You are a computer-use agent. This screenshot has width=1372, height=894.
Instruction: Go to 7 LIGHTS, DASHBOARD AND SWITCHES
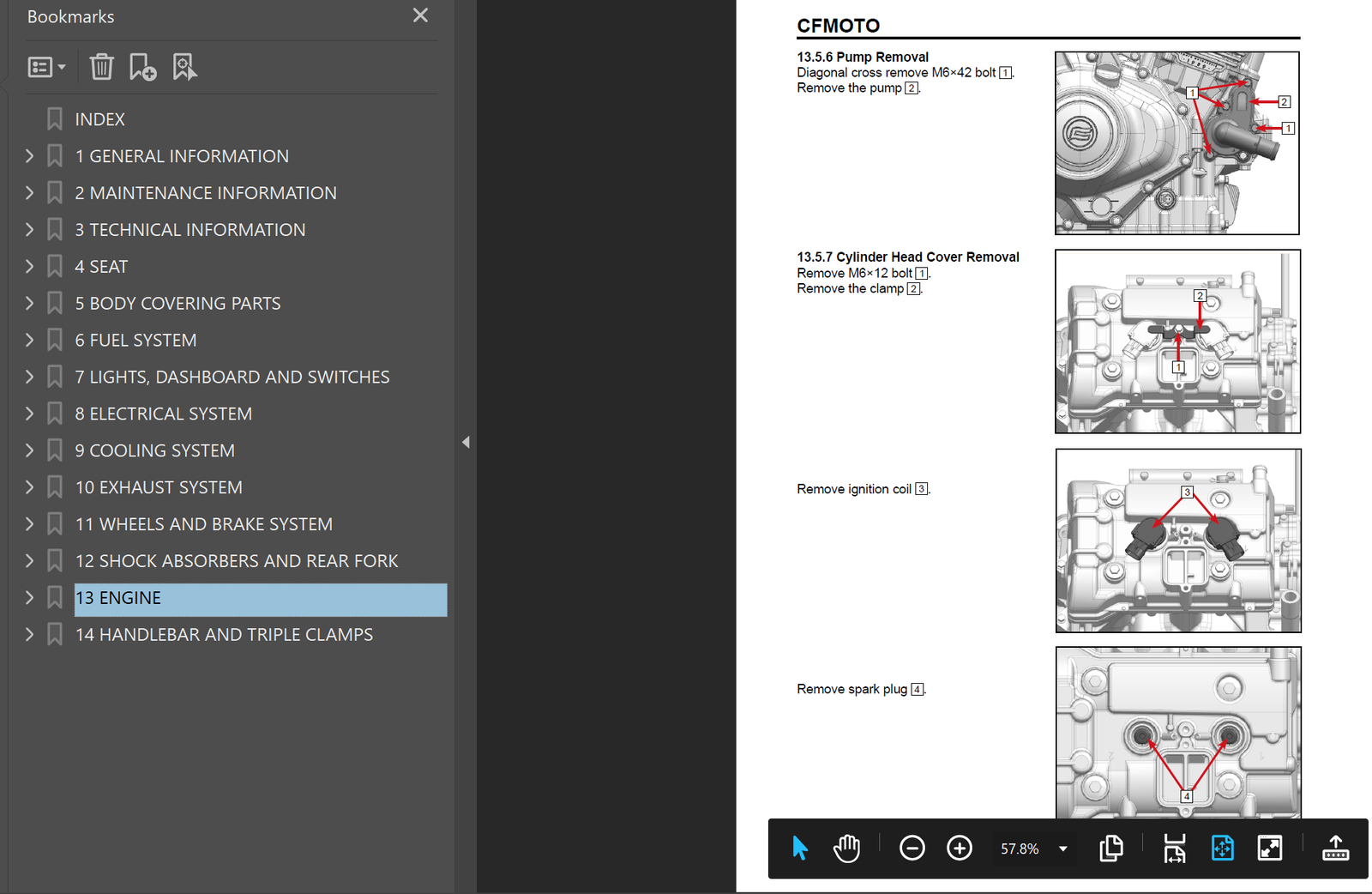click(x=232, y=378)
